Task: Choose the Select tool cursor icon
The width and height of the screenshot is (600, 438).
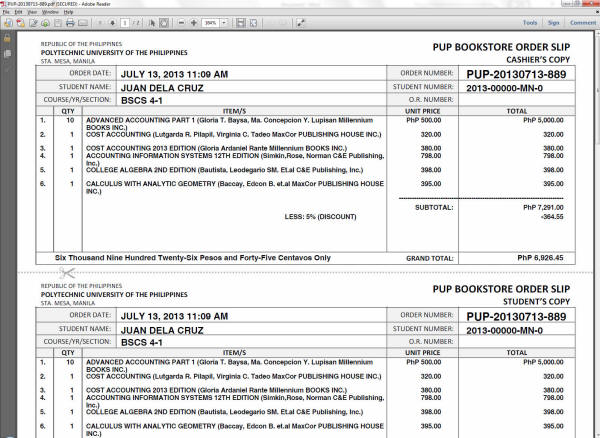Action: coord(152,23)
